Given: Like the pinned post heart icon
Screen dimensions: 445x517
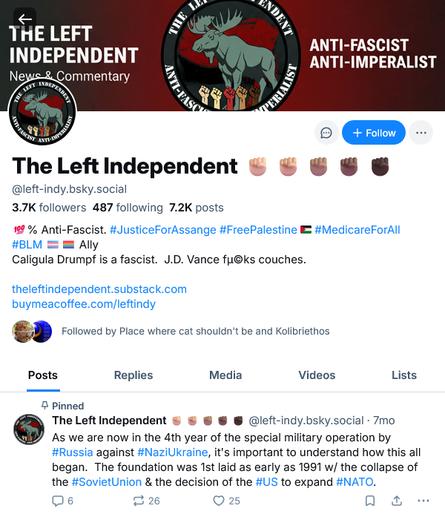Looking at the screenshot, I should pos(226,500).
